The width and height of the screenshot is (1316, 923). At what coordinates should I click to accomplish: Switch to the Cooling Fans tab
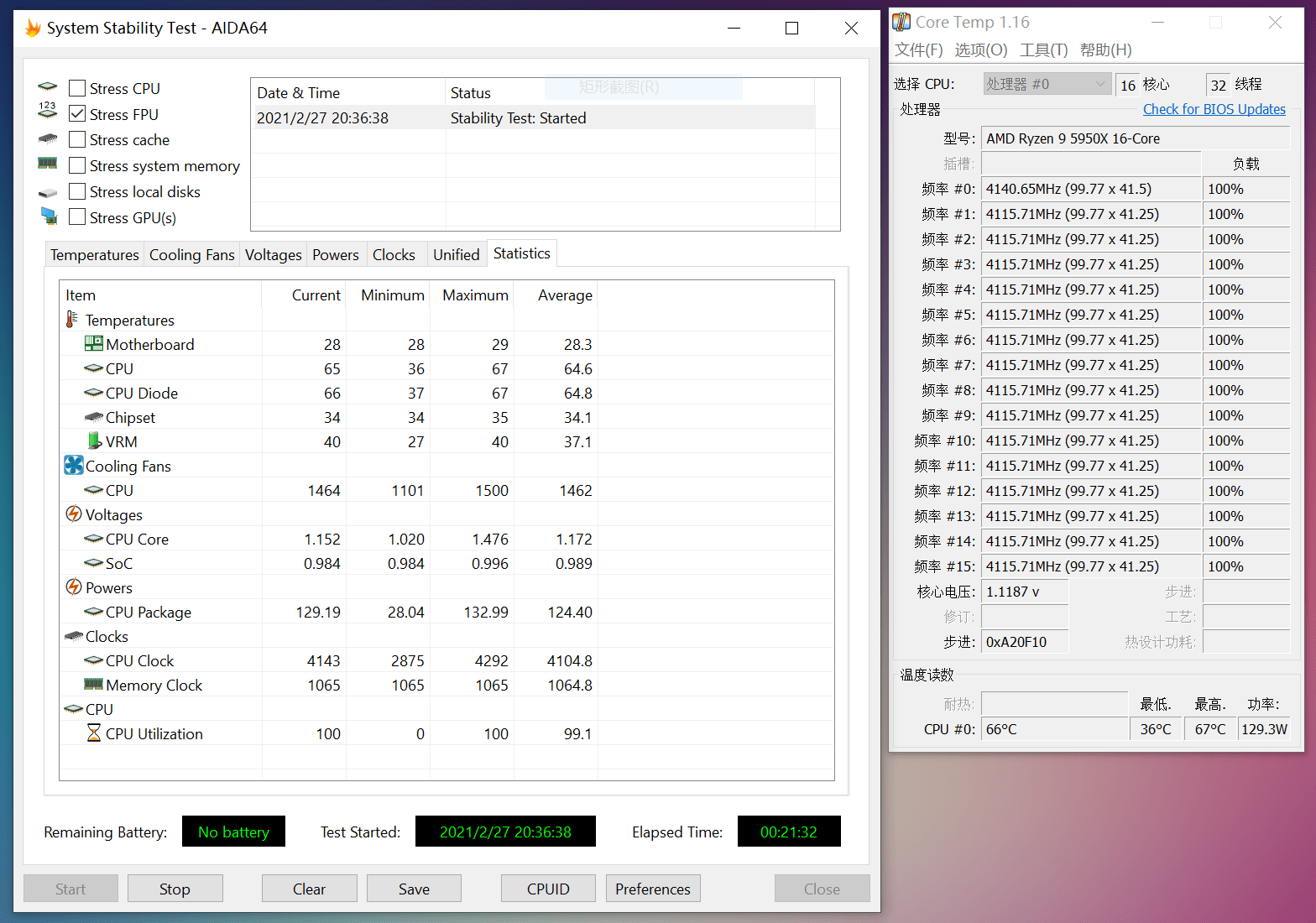(191, 254)
